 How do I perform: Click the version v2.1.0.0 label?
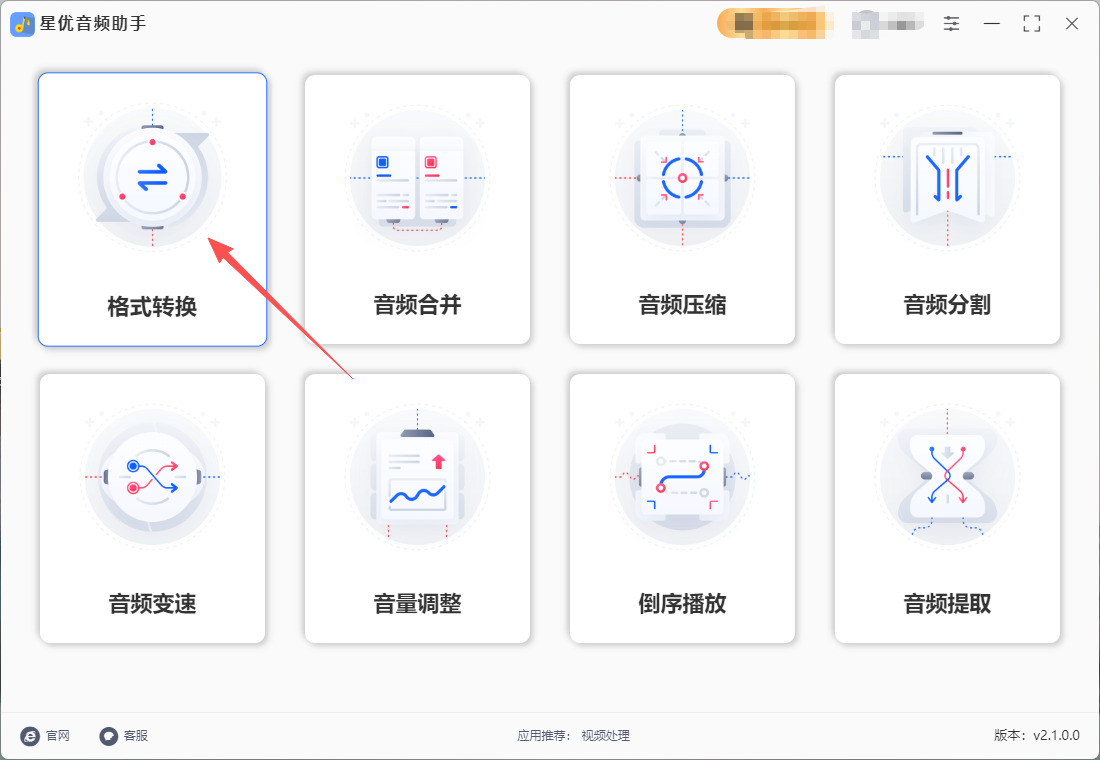(x=1036, y=735)
